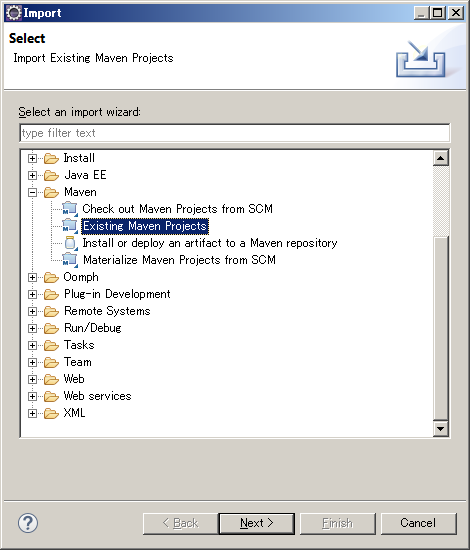The height and width of the screenshot is (550, 470).
Task: Expand the Web category
Action: click(x=32, y=380)
